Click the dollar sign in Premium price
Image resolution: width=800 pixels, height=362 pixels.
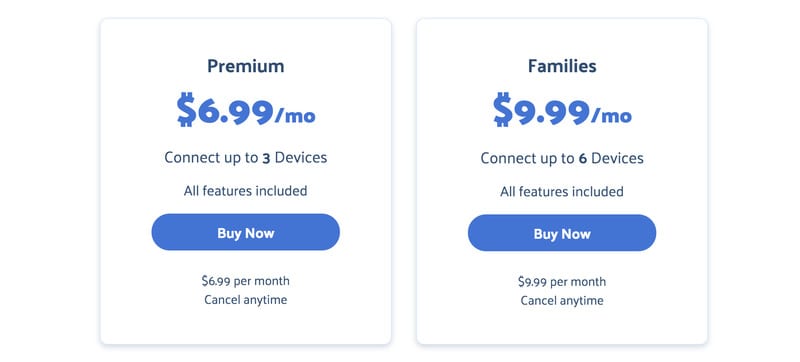(x=186, y=110)
